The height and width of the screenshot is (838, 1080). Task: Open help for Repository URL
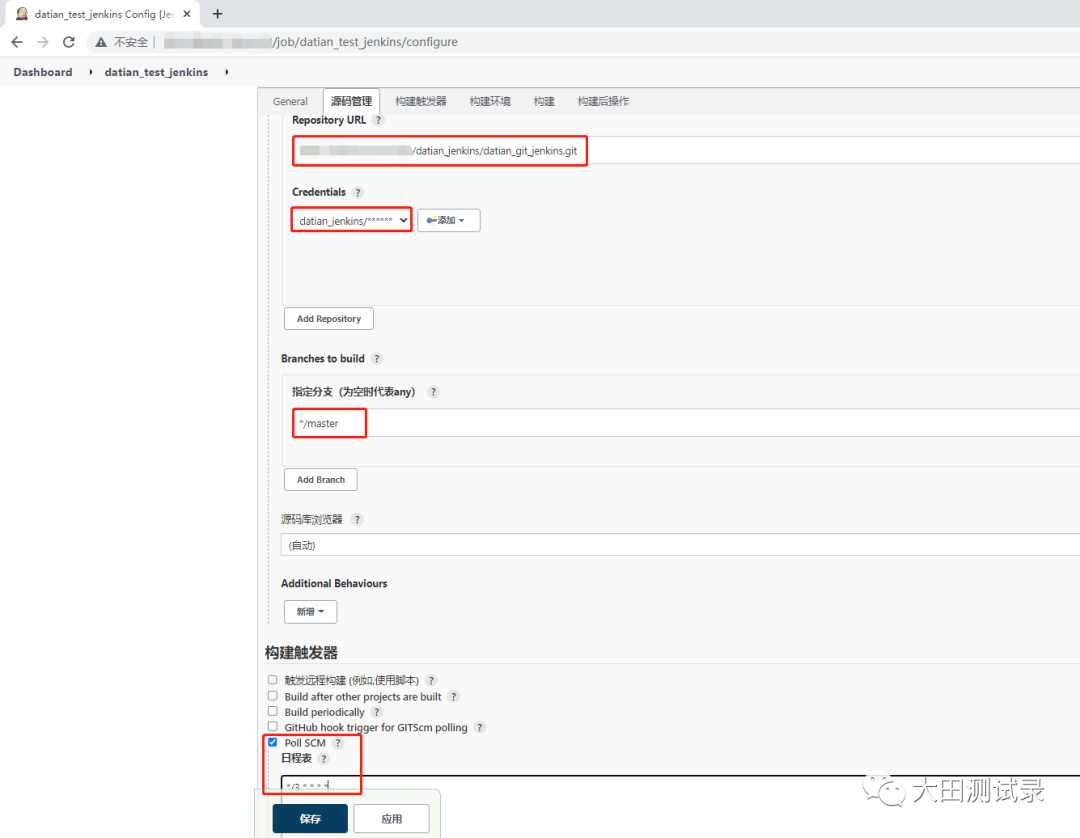[x=378, y=120]
